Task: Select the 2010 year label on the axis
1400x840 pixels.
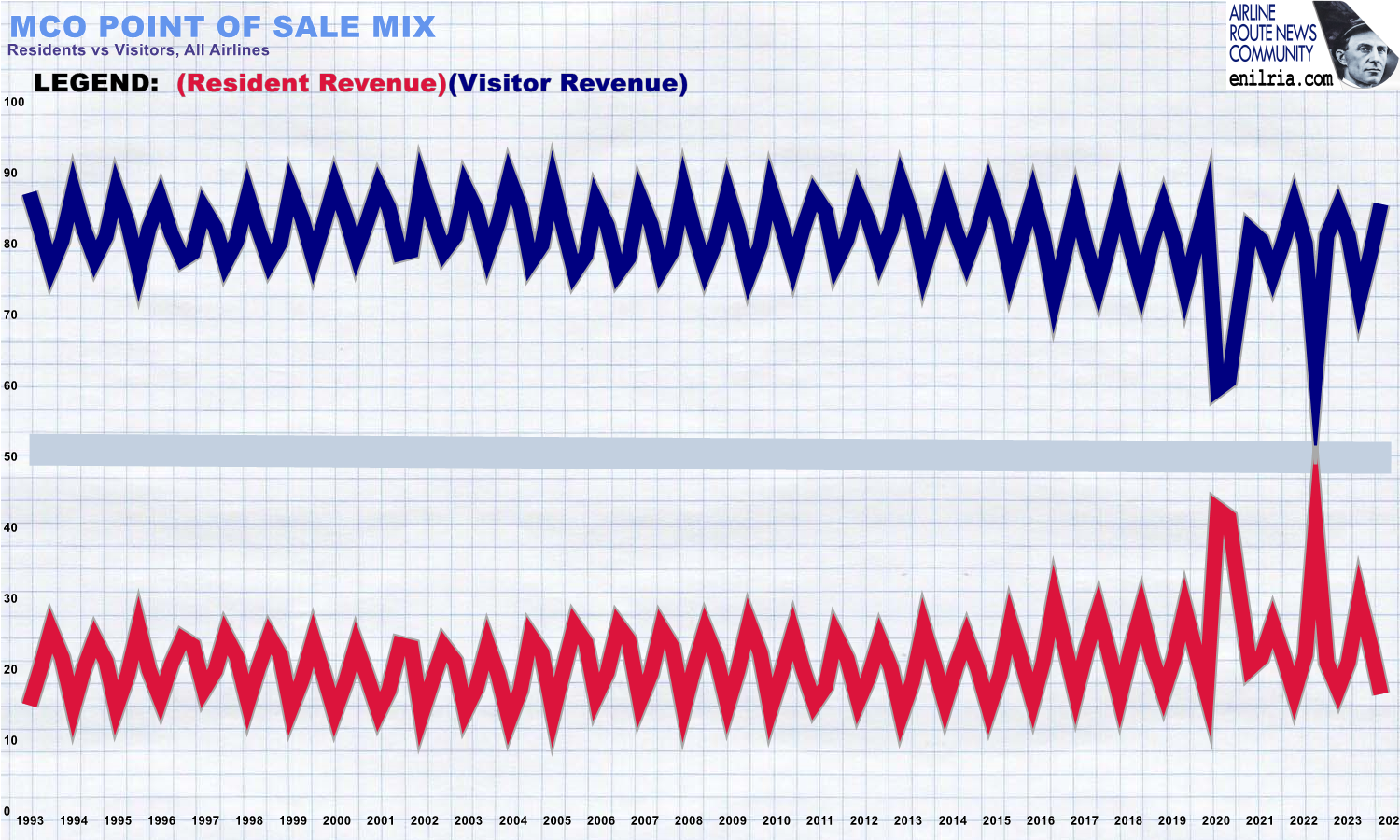Action: pos(777,820)
